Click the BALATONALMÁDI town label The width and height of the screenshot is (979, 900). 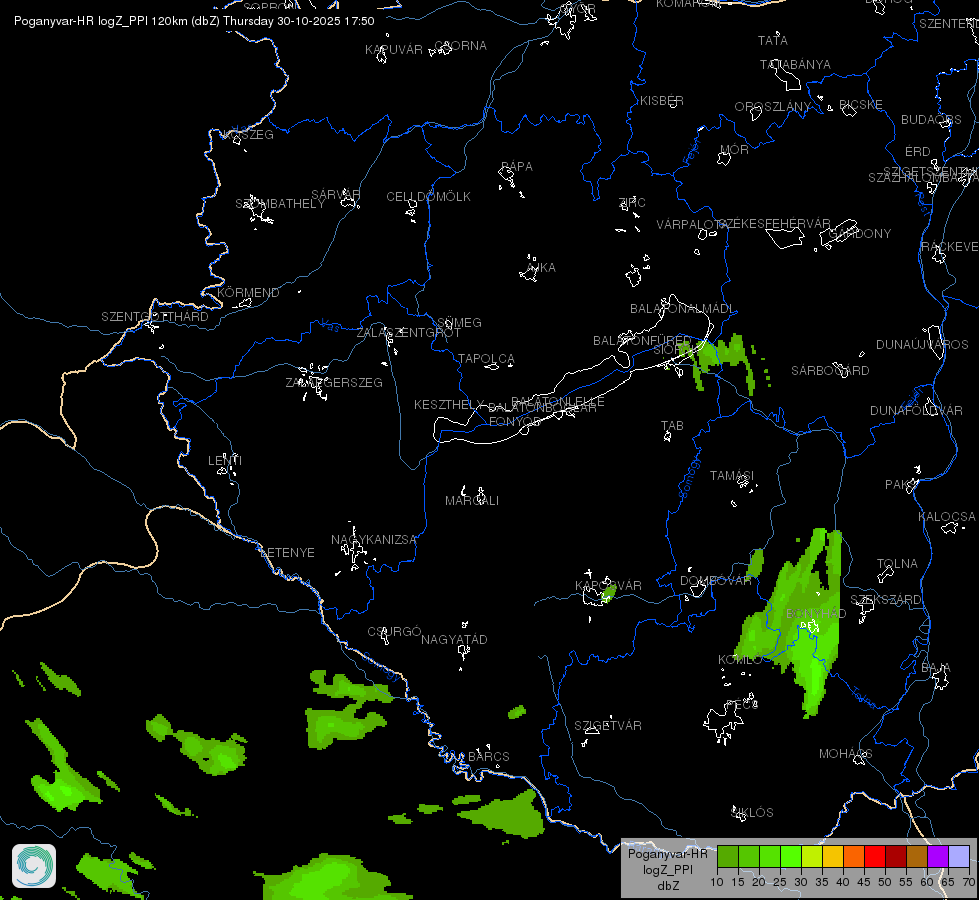pos(682,309)
